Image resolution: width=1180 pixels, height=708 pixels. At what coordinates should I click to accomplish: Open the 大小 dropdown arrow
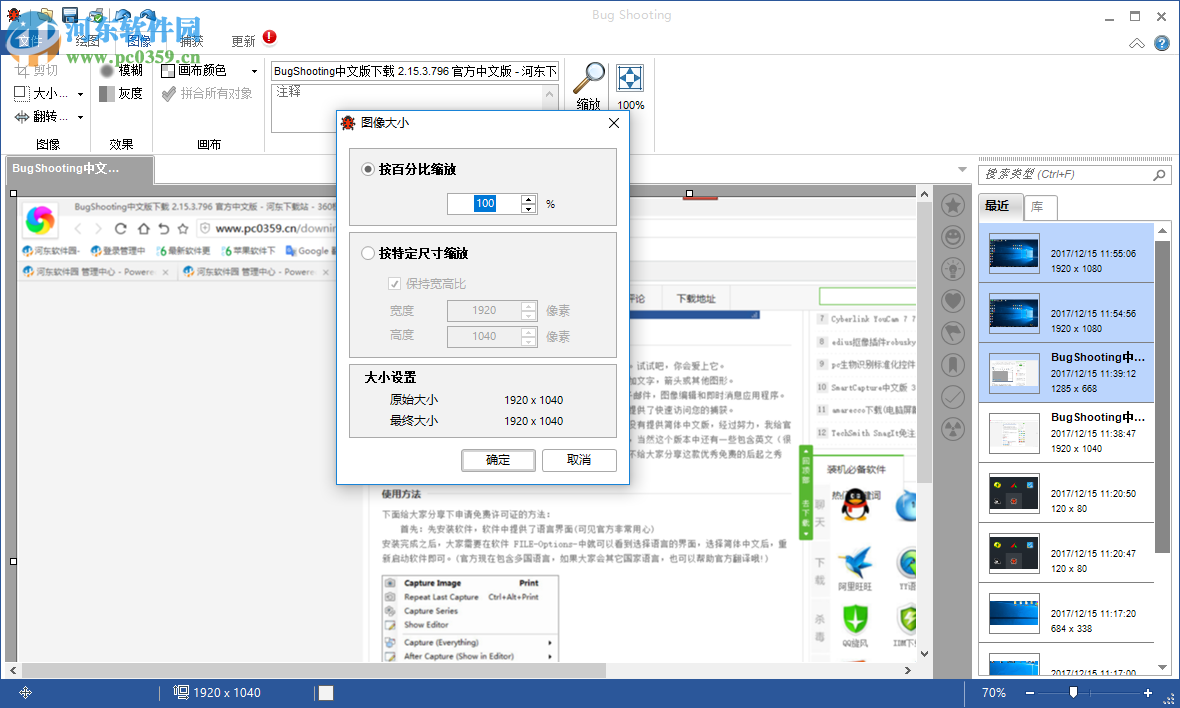80,94
